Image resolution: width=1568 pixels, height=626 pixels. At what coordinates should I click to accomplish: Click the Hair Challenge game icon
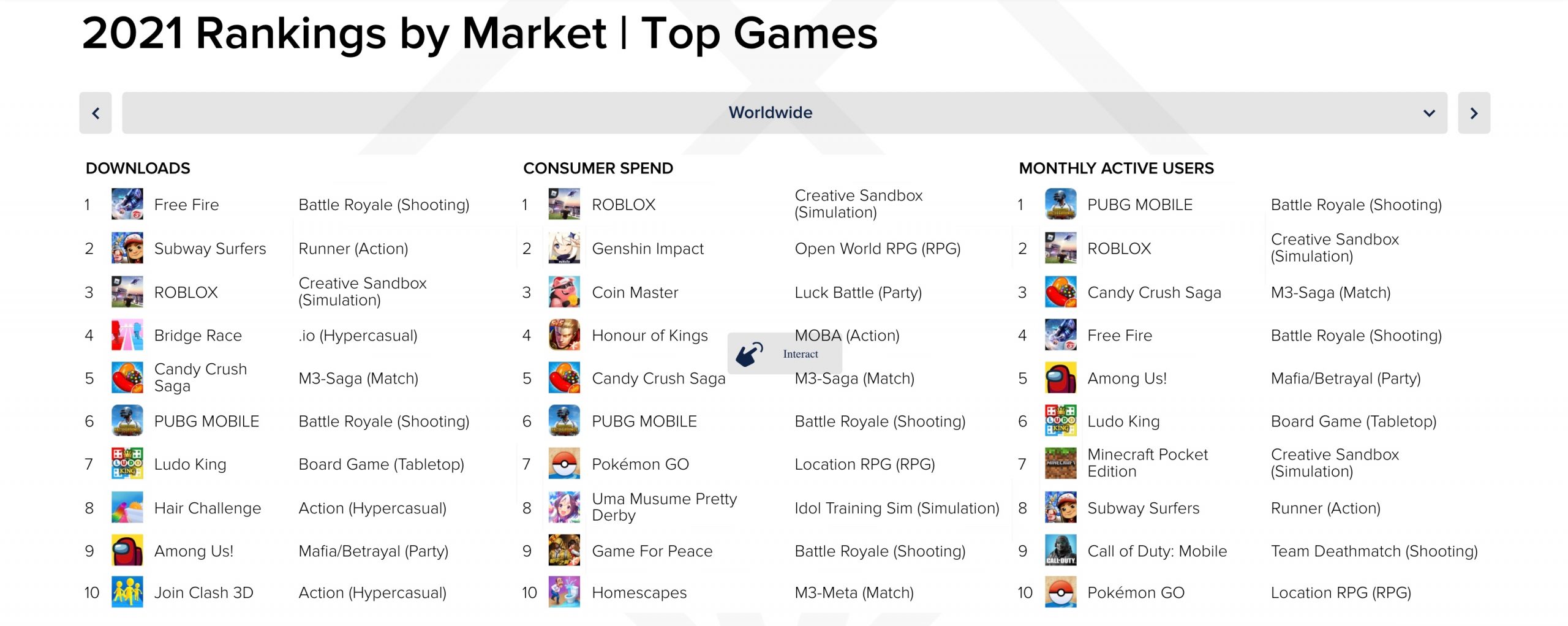[x=127, y=507]
